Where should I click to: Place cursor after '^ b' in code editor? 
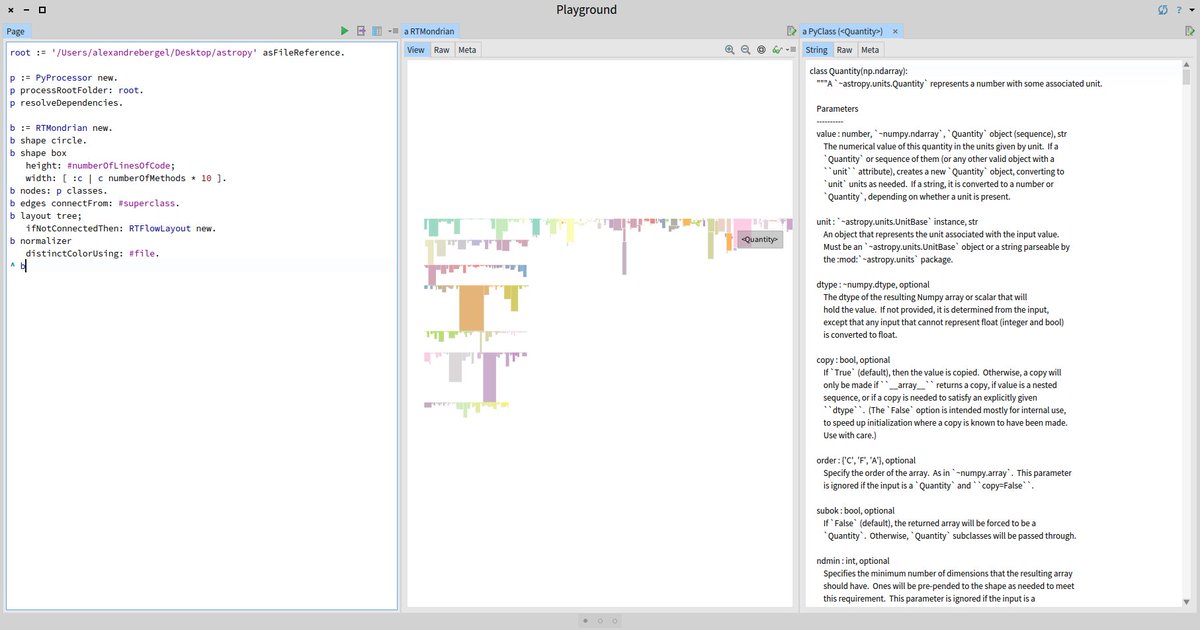point(26,267)
